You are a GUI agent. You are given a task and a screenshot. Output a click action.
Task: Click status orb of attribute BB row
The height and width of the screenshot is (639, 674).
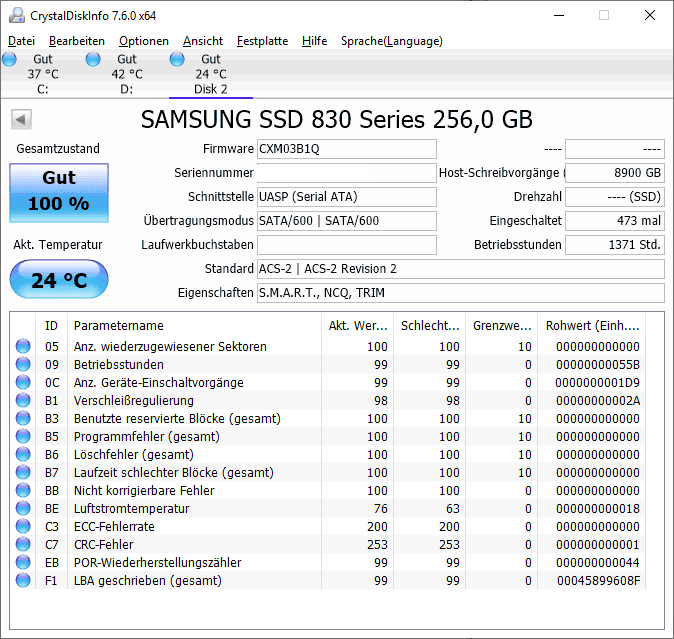[23, 490]
